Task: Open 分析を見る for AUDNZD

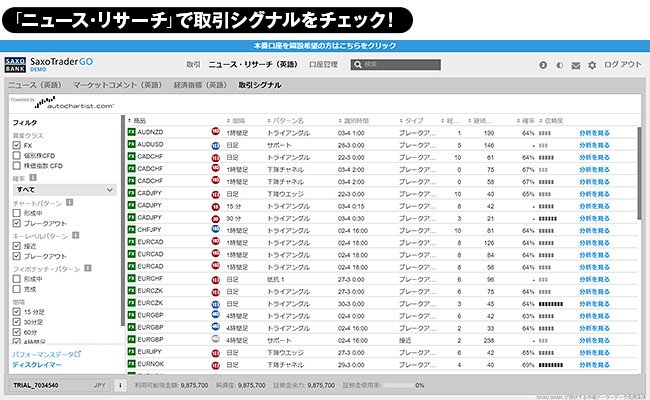Action: click(594, 133)
